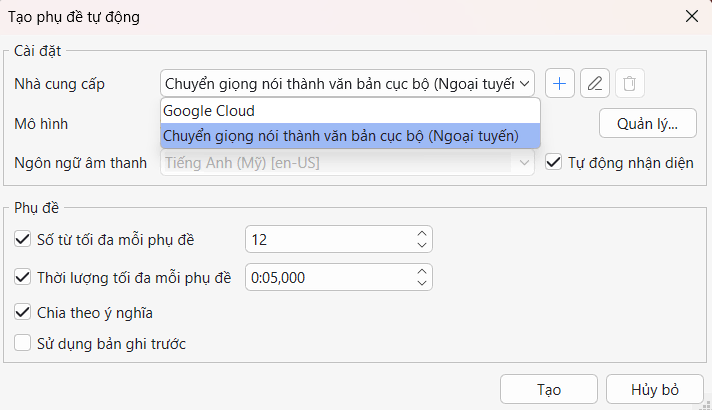
Task: Select Google Cloud from provider list
Action: pyautogui.click(x=350, y=111)
